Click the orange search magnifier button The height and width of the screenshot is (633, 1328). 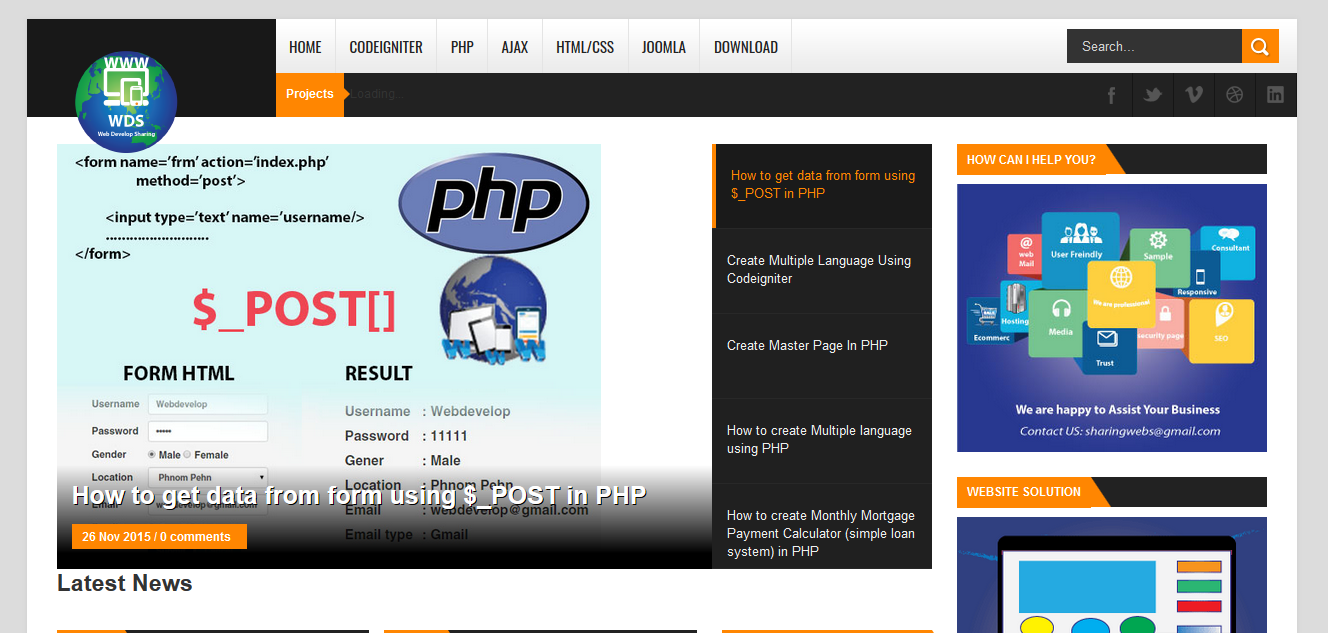tap(1260, 46)
